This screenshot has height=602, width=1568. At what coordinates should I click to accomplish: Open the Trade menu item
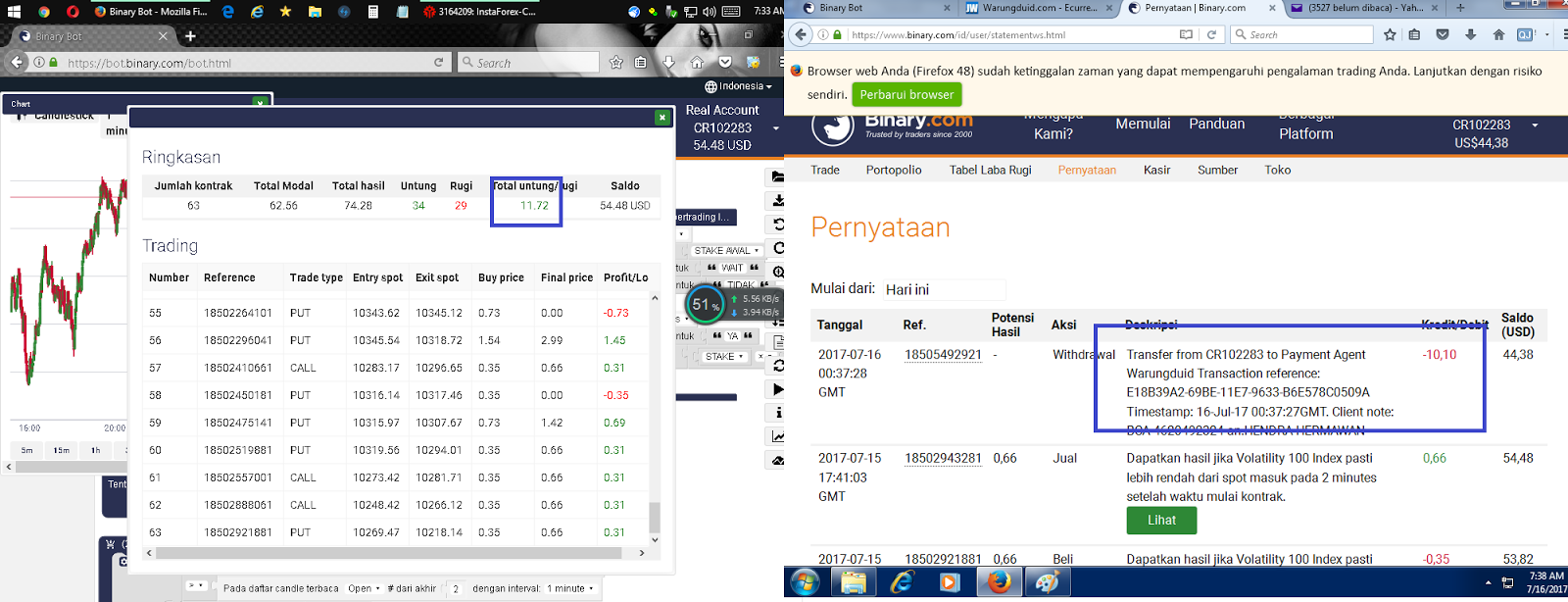[x=825, y=170]
